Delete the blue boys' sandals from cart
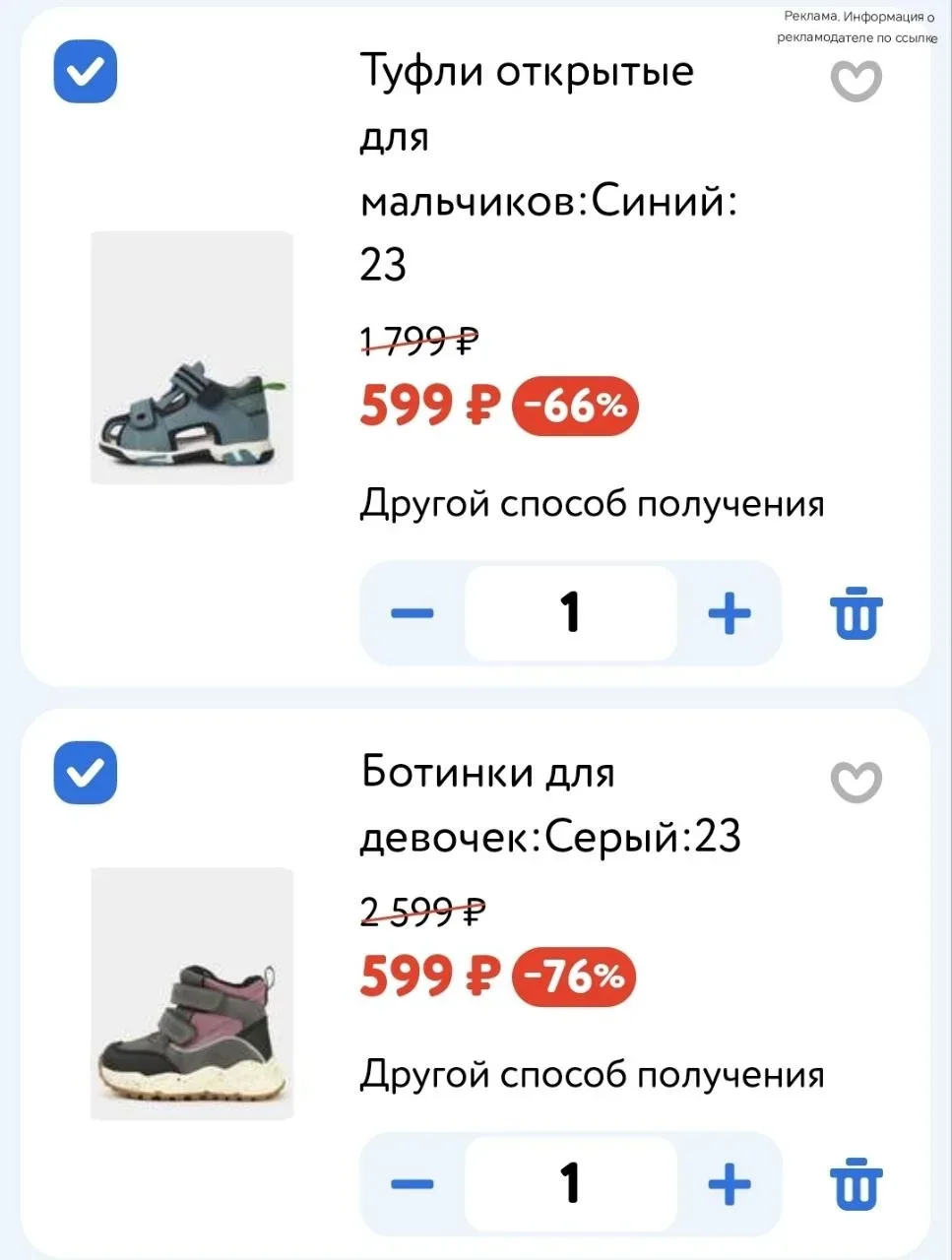 click(857, 613)
